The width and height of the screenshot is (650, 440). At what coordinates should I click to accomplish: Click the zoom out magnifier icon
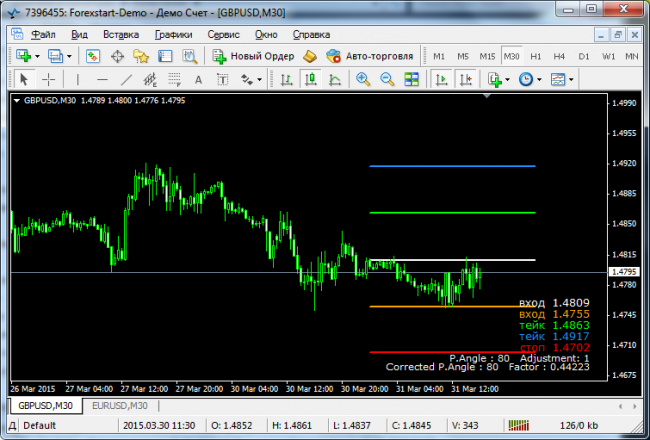coord(386,79)
